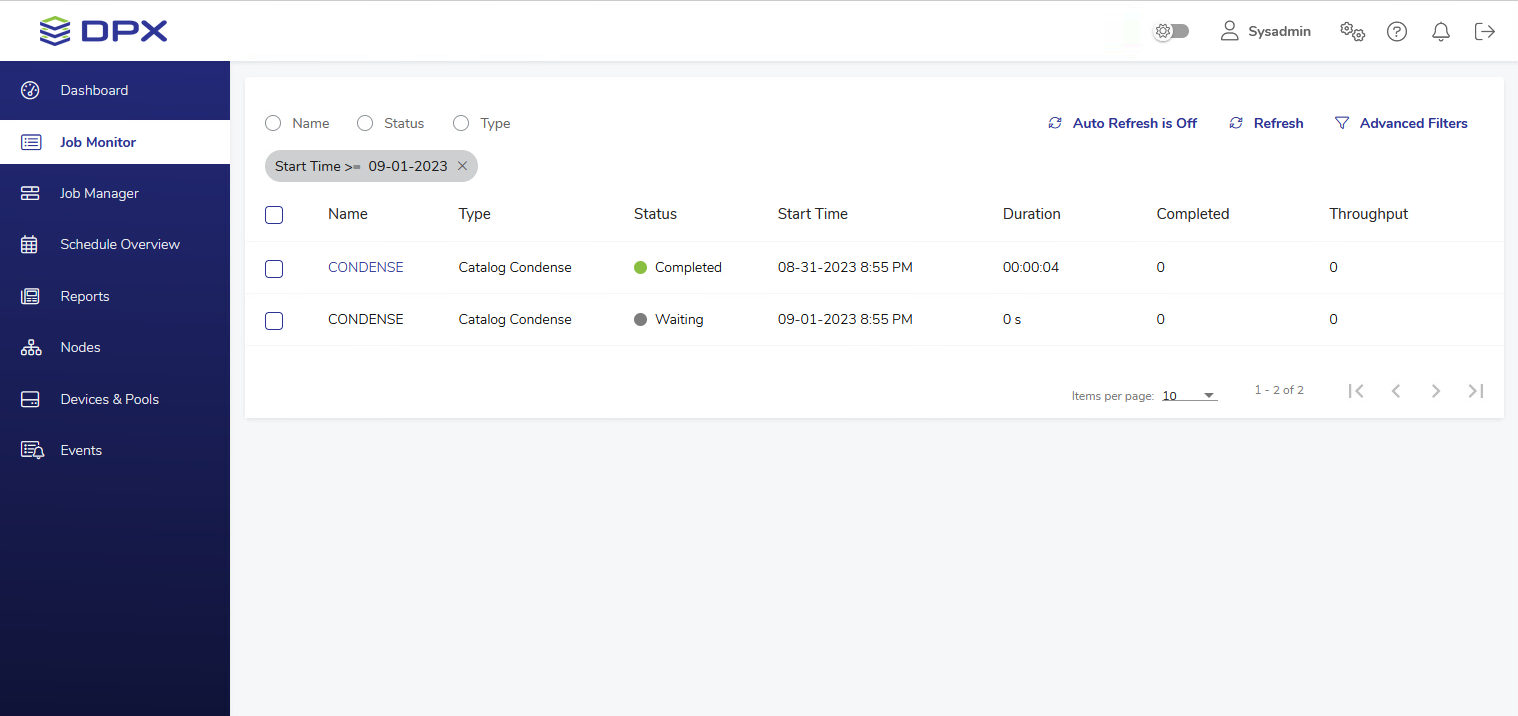
Task: Go to the next page arrow
Action: tap(1435, 391)
